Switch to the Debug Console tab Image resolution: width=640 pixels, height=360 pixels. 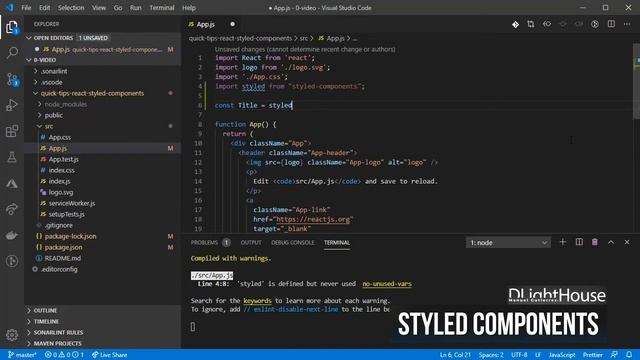(293, 242)
